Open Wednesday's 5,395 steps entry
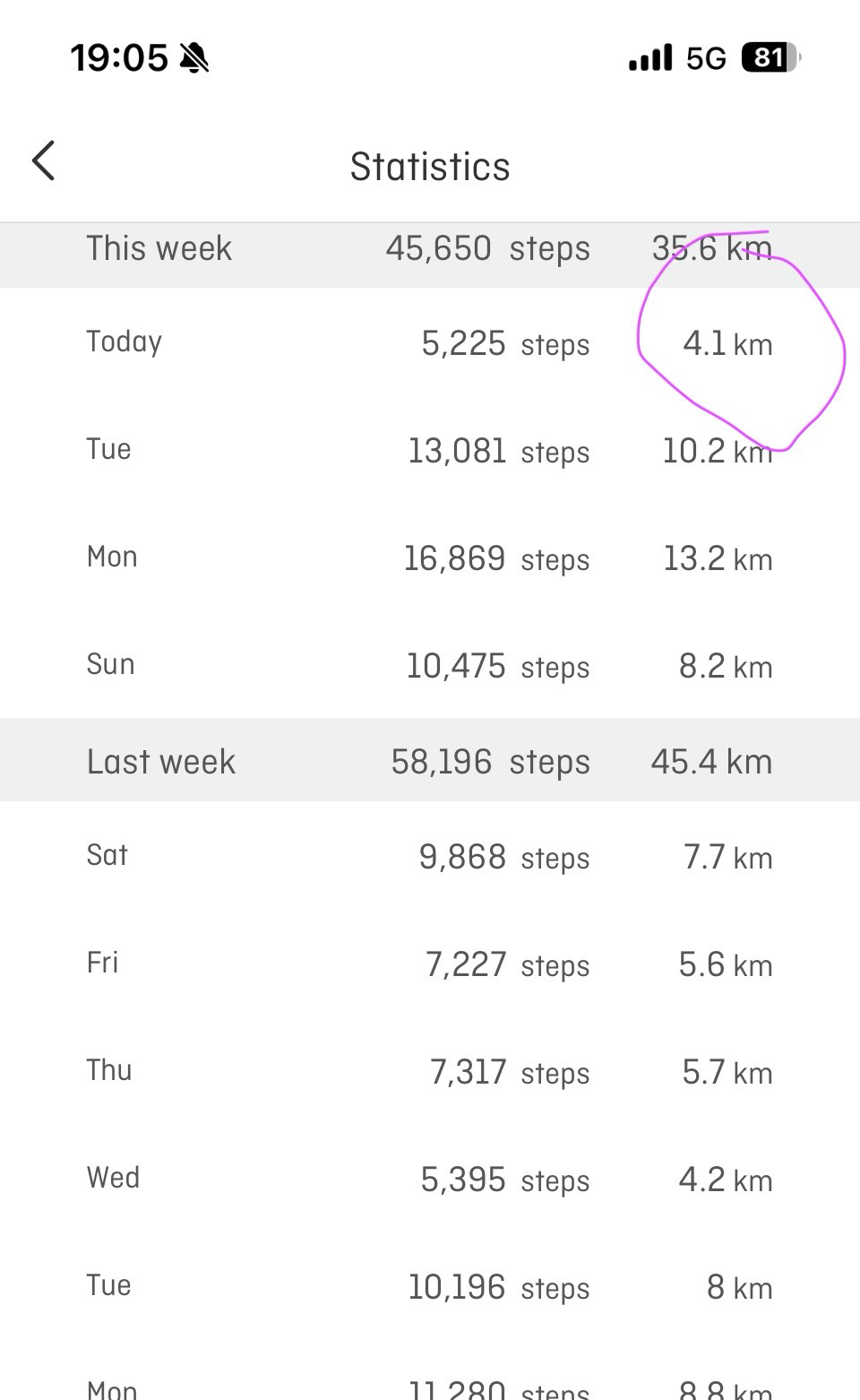 (430, 1180)
